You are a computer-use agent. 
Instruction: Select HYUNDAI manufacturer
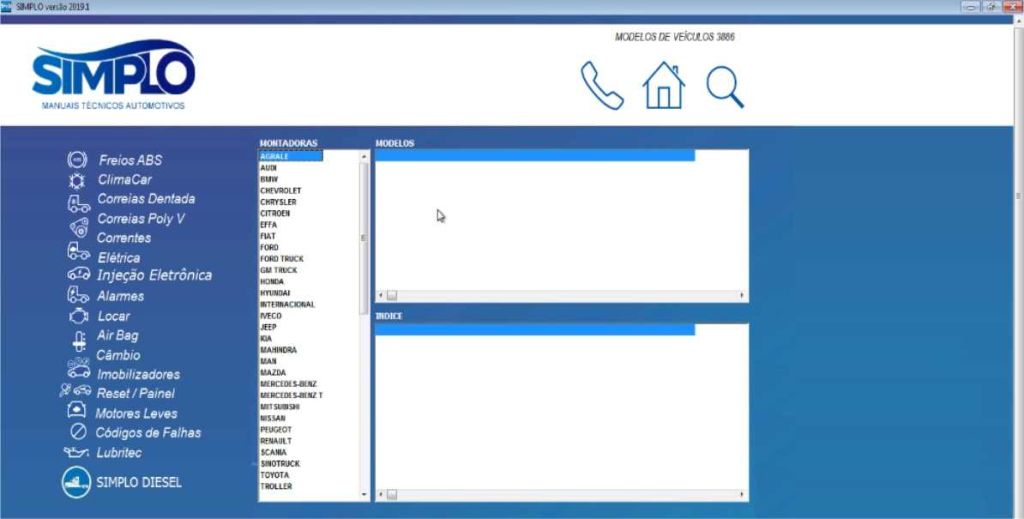coord(275,293)
